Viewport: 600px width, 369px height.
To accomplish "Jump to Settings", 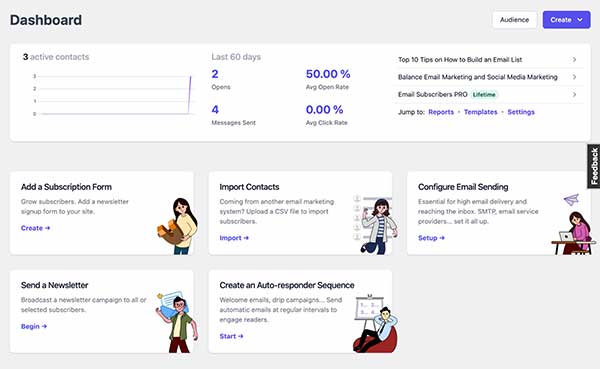I will pyautogui.click(x=521, y=112).
